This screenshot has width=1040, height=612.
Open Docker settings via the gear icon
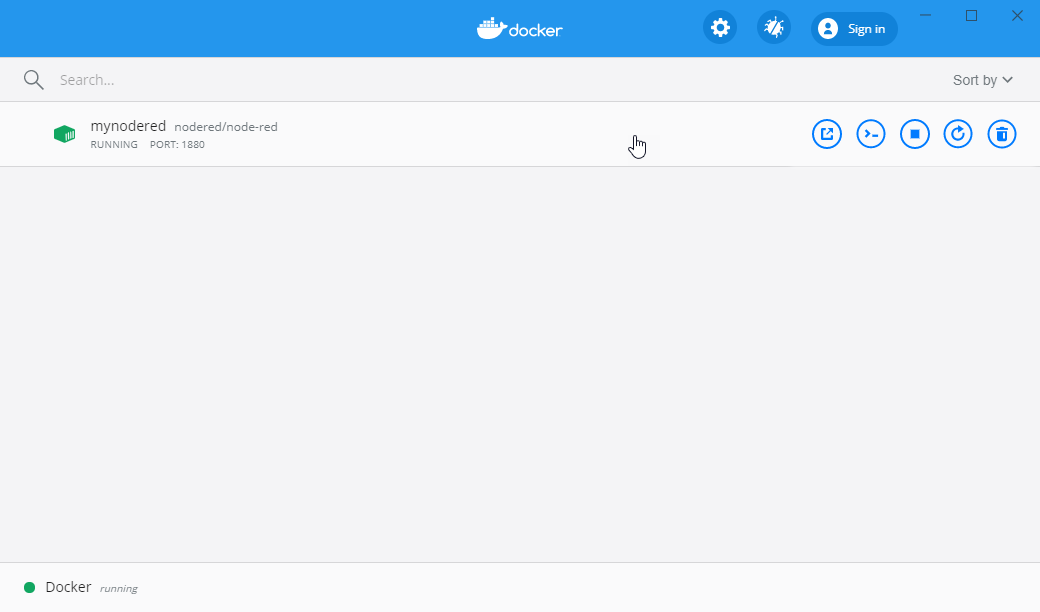720,27
